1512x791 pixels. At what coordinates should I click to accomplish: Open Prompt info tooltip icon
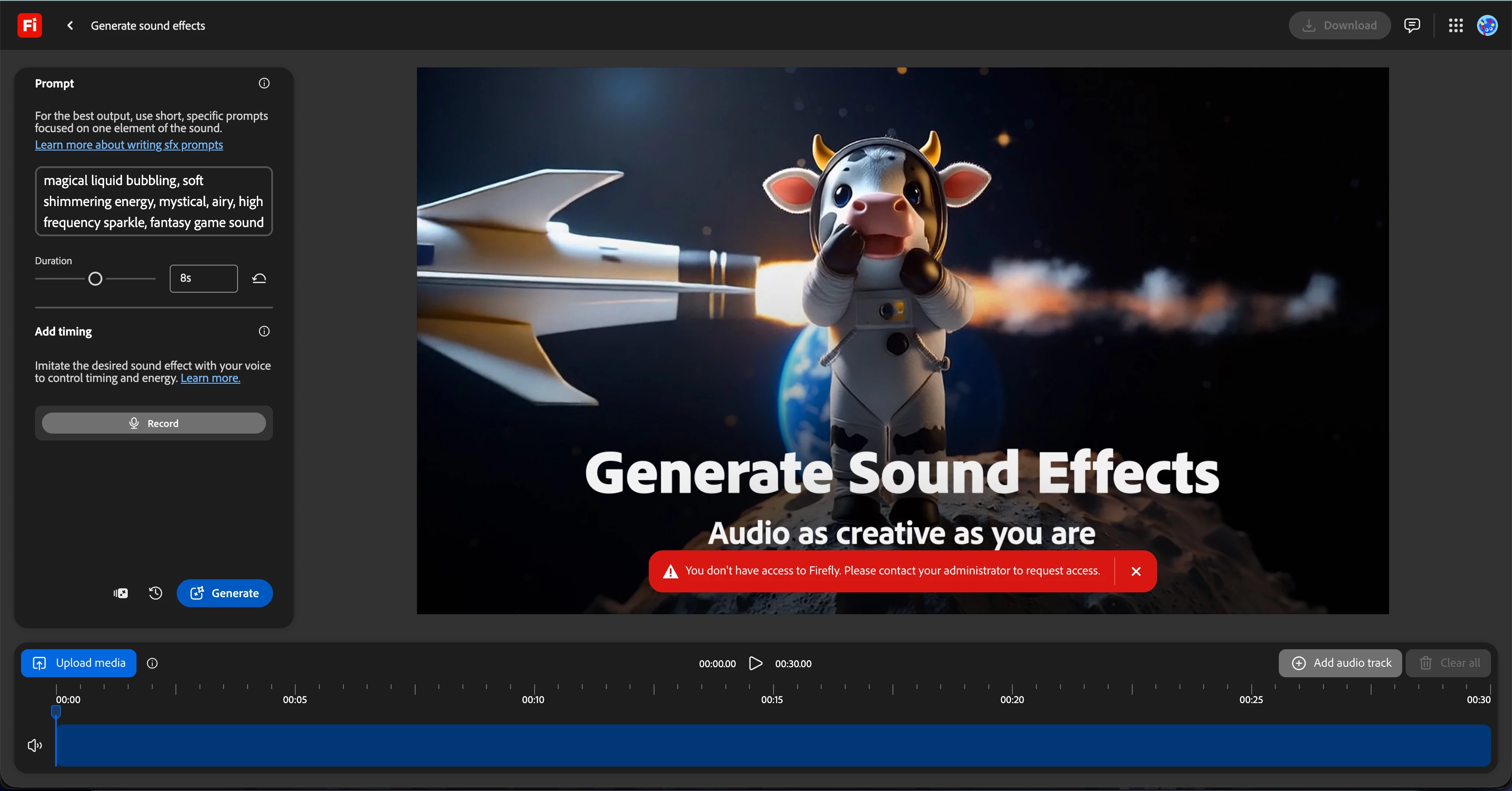tap(264, 83)
